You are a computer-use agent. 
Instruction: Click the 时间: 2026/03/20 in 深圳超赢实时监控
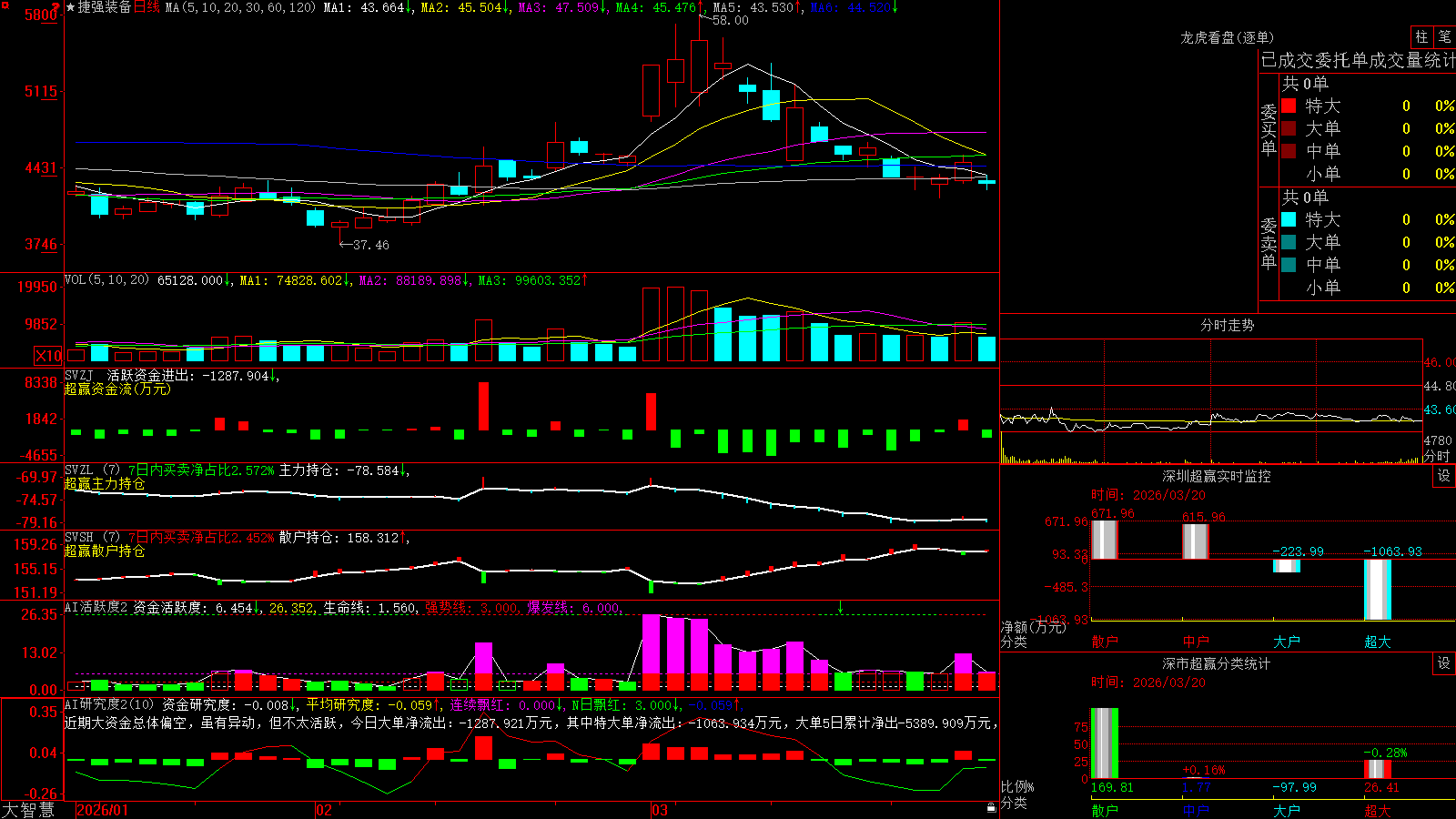coord(1148,495)
